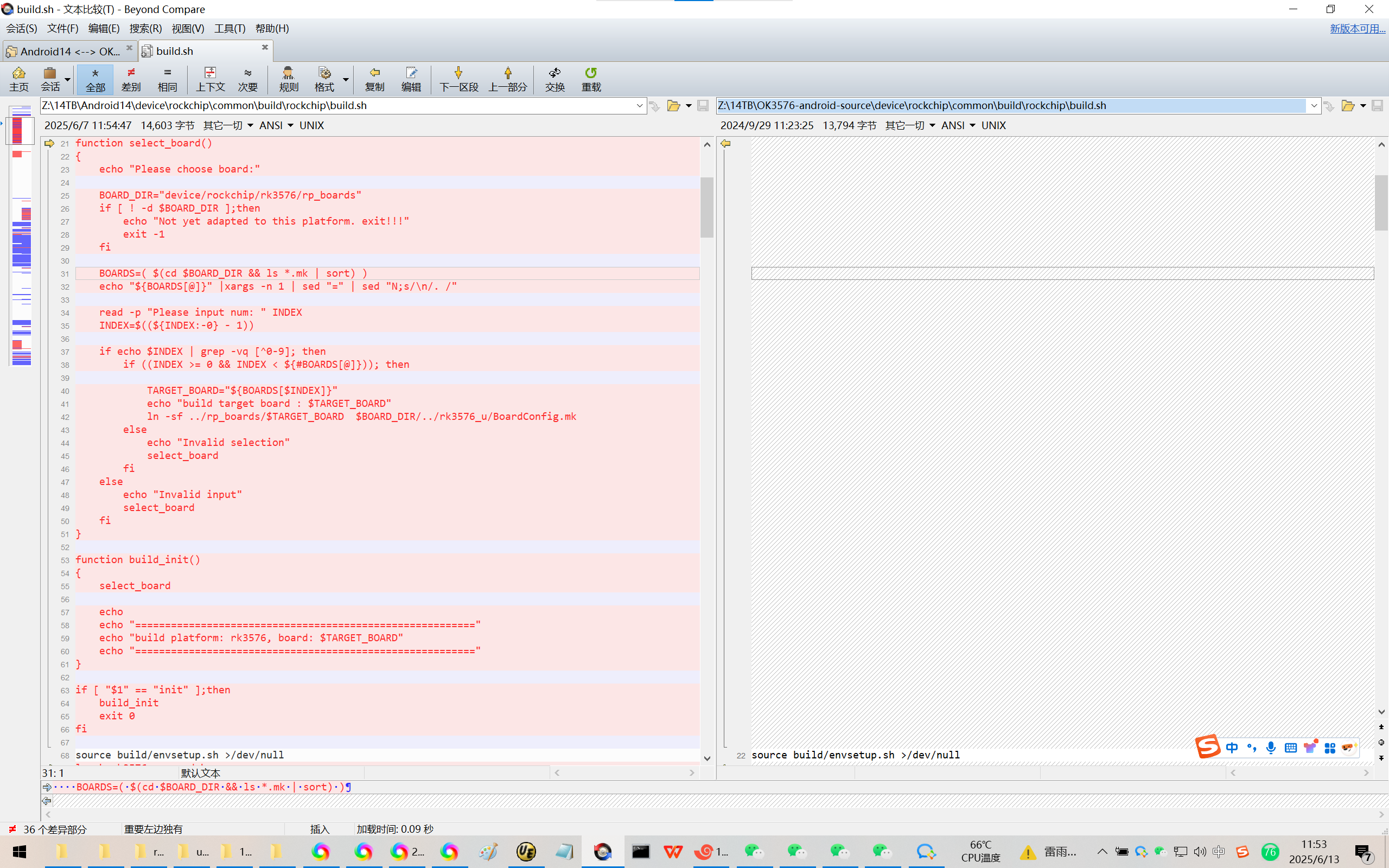Toggle Show All (全部) display filter
This screenshot has width=1389, height=868.
coord(95,79)
